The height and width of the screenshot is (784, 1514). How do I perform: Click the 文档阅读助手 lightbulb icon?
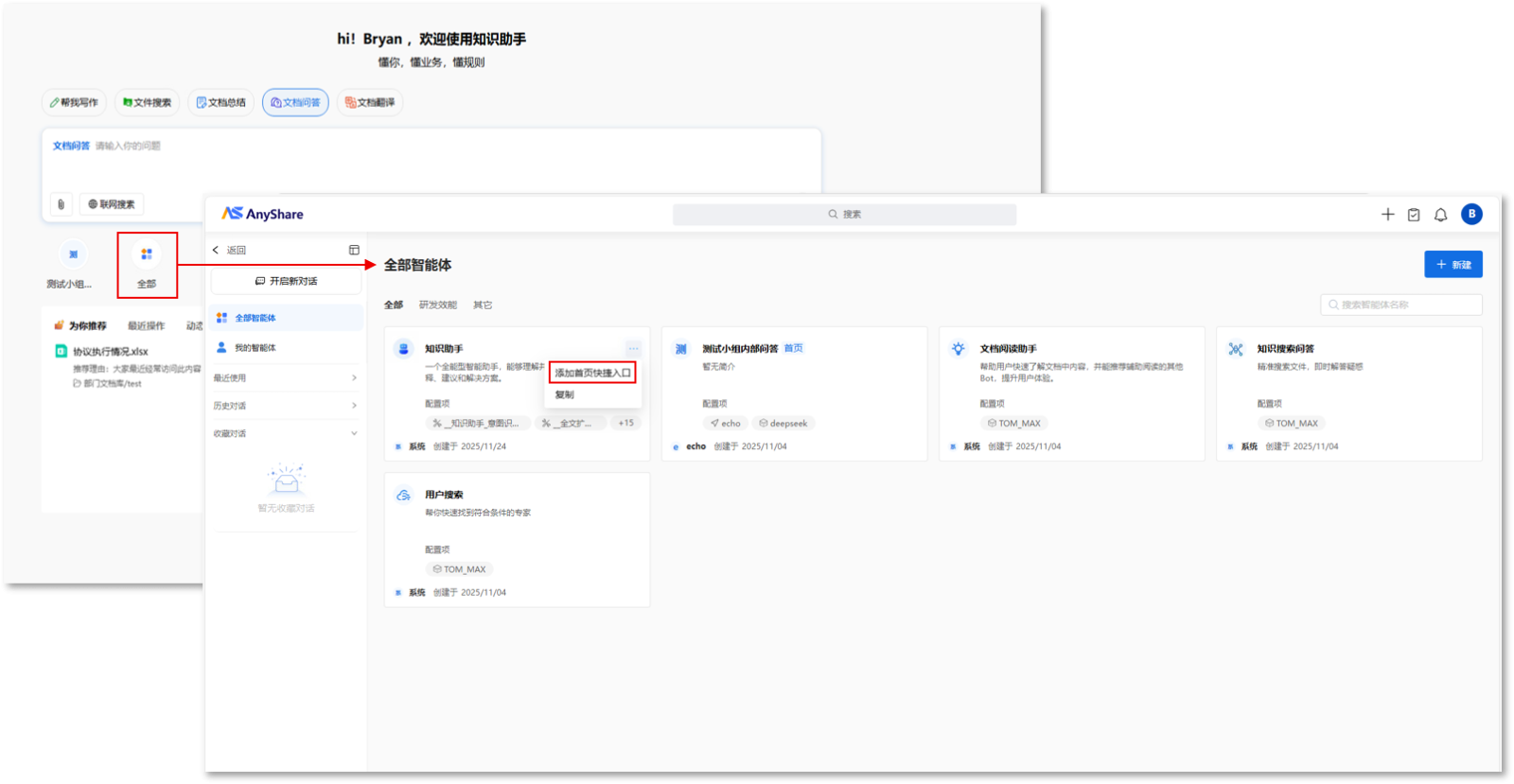[x=959, y=349]
